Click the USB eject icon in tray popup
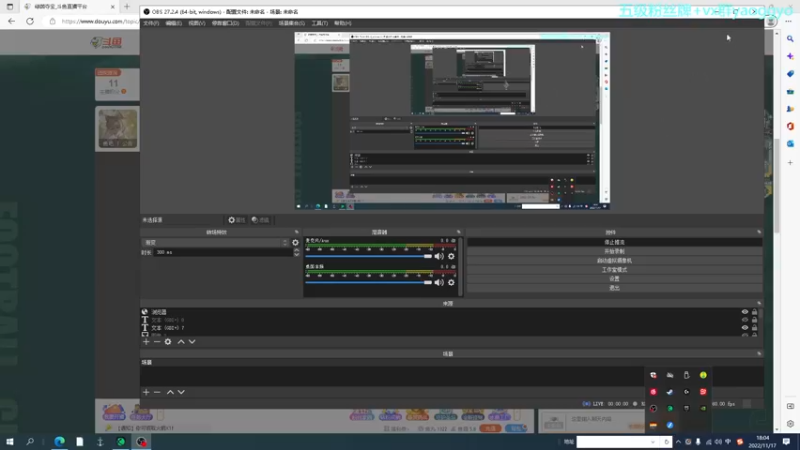The image size is (800, 450). 686,375
